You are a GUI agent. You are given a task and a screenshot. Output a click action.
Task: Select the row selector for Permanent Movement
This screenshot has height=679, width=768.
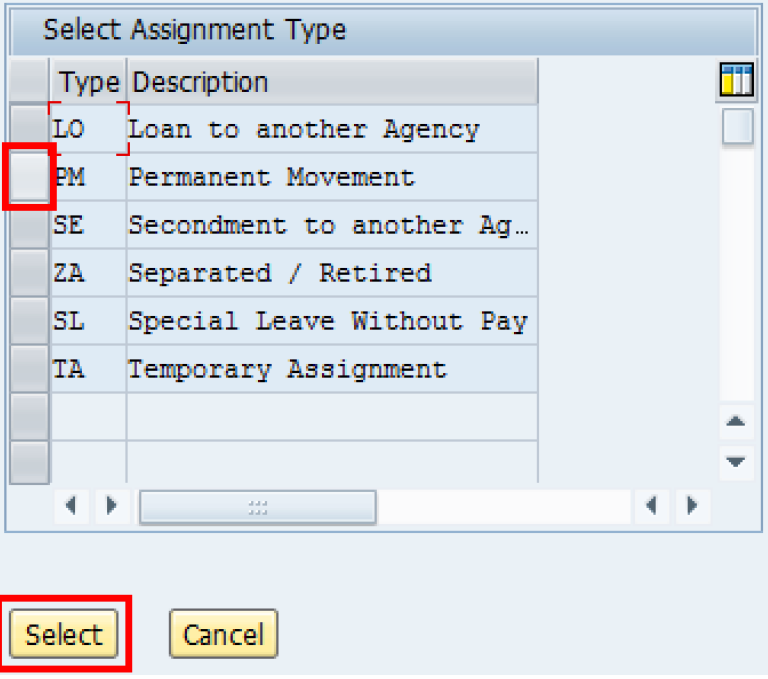tap(28, 178)
